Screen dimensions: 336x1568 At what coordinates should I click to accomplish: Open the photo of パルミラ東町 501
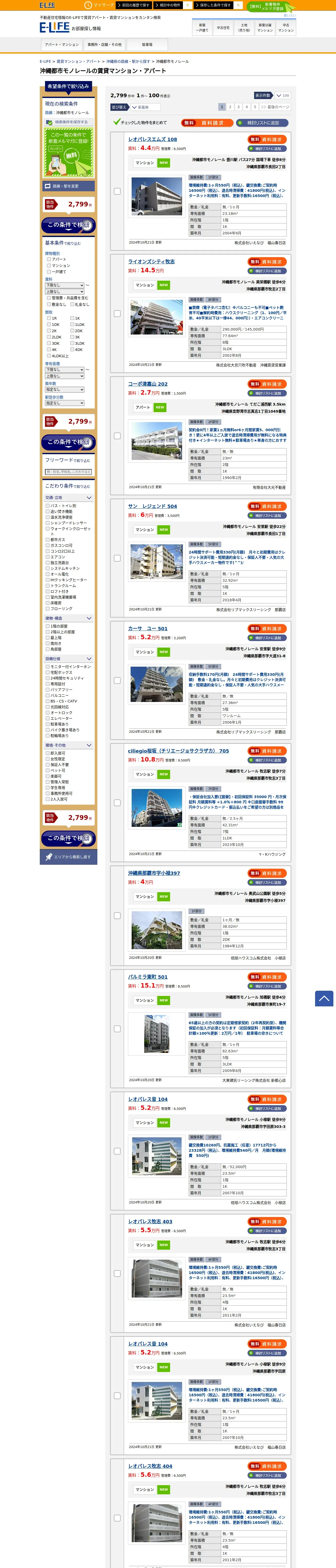(x=157, y=1034)
